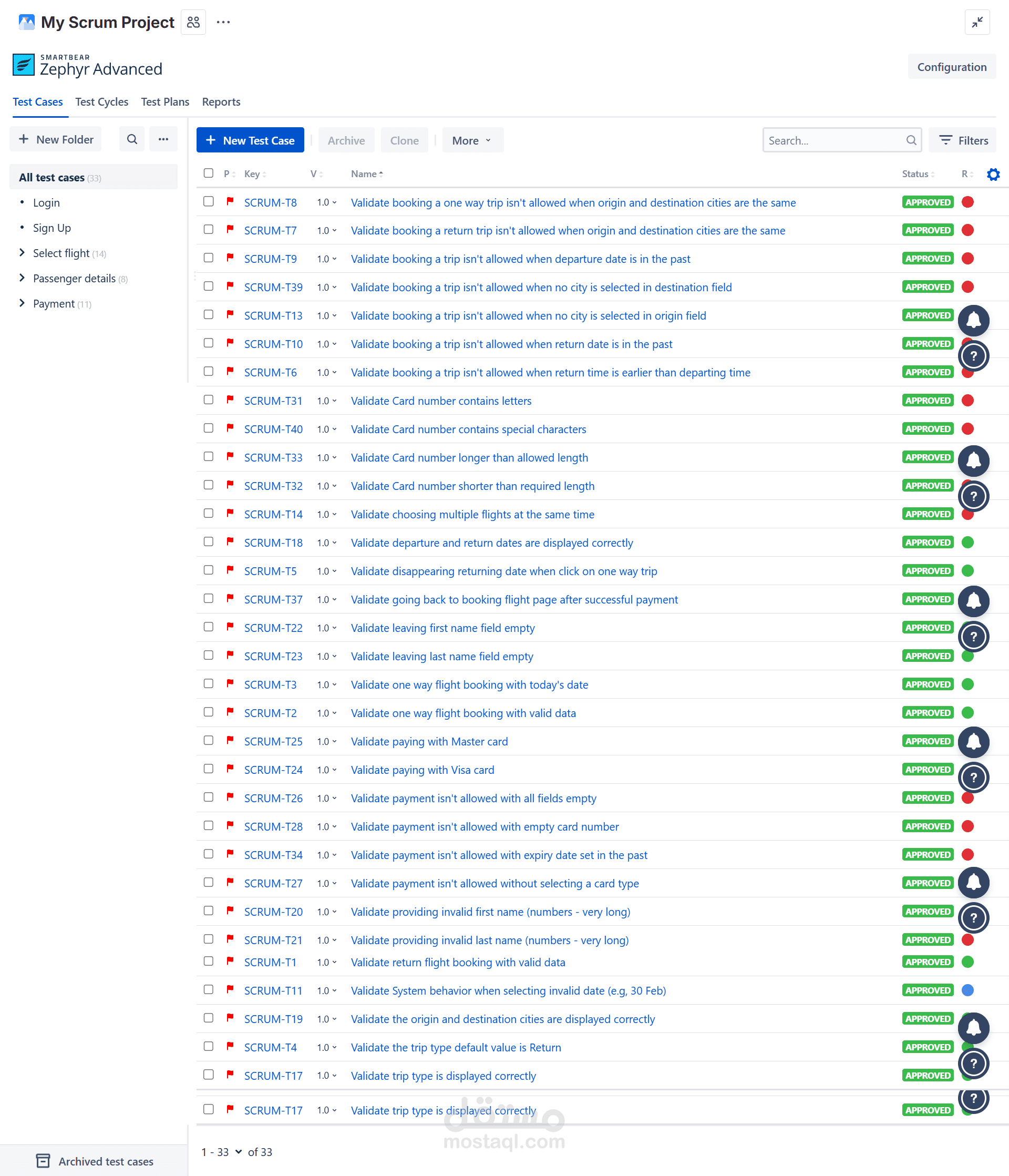Viewport: 1009px width, 1176px height.
Task: Open the folder options ellipsis menu
Action: [163, 139]
